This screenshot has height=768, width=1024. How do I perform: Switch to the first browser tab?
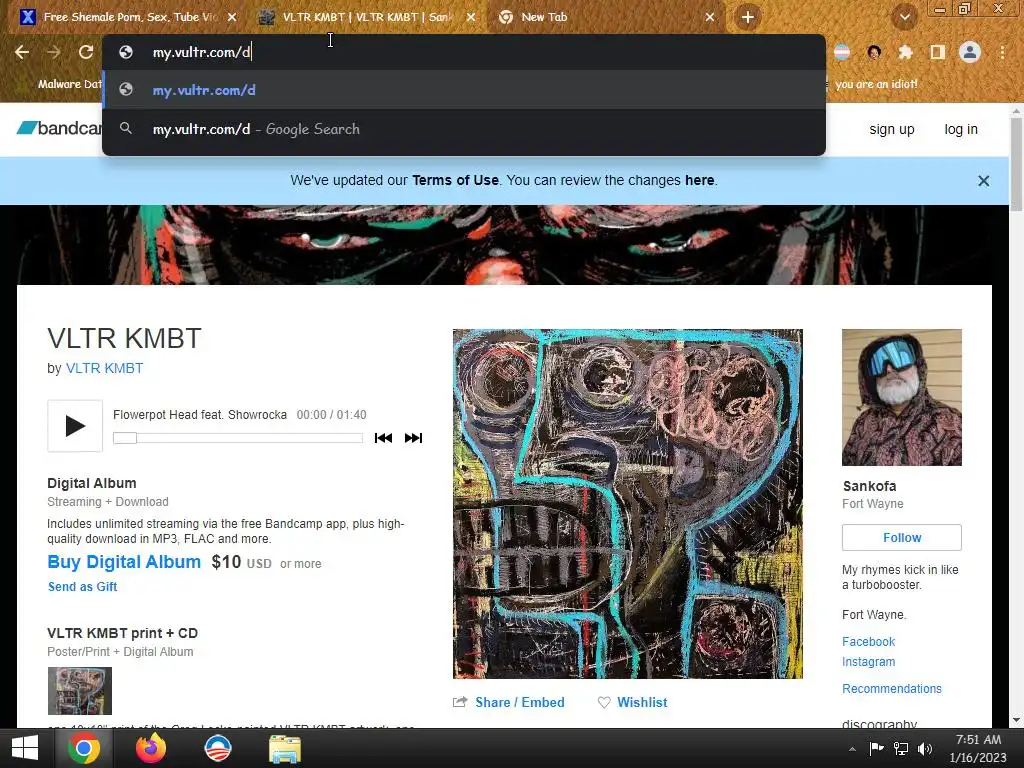[x=127, y=17]
